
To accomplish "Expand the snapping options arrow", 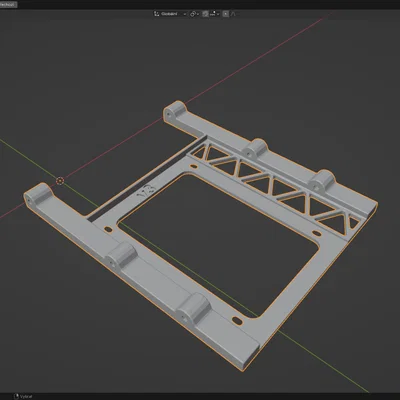I will pyautogui.click(x=218, y=14).
